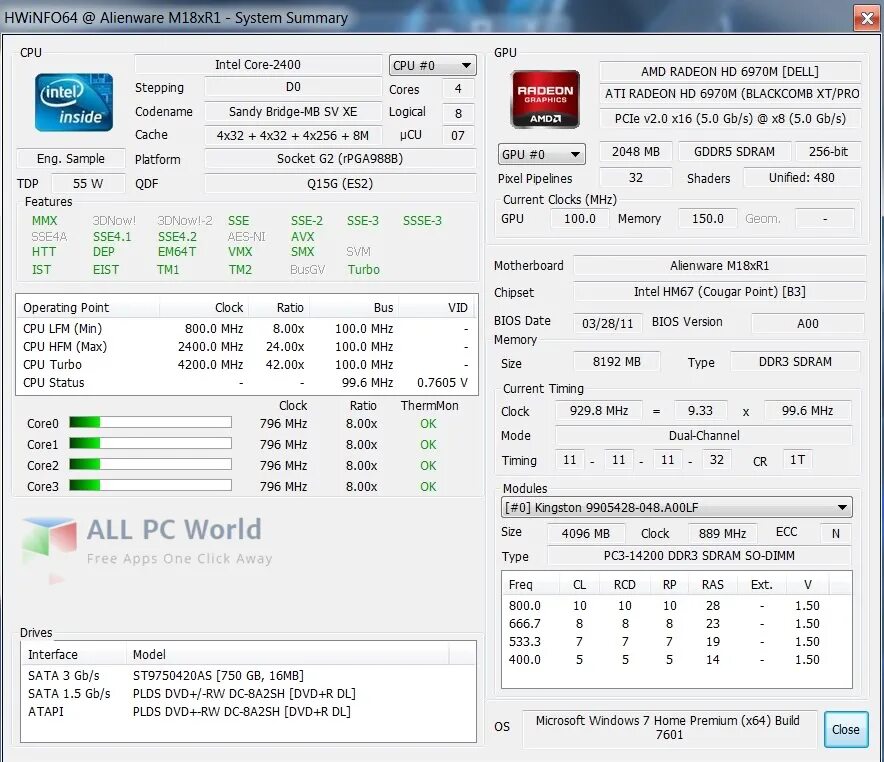Viewport: 884px width, 762px height.
Task: Select the CPU LFM (Min) row
Action: (x=246, y=329)
